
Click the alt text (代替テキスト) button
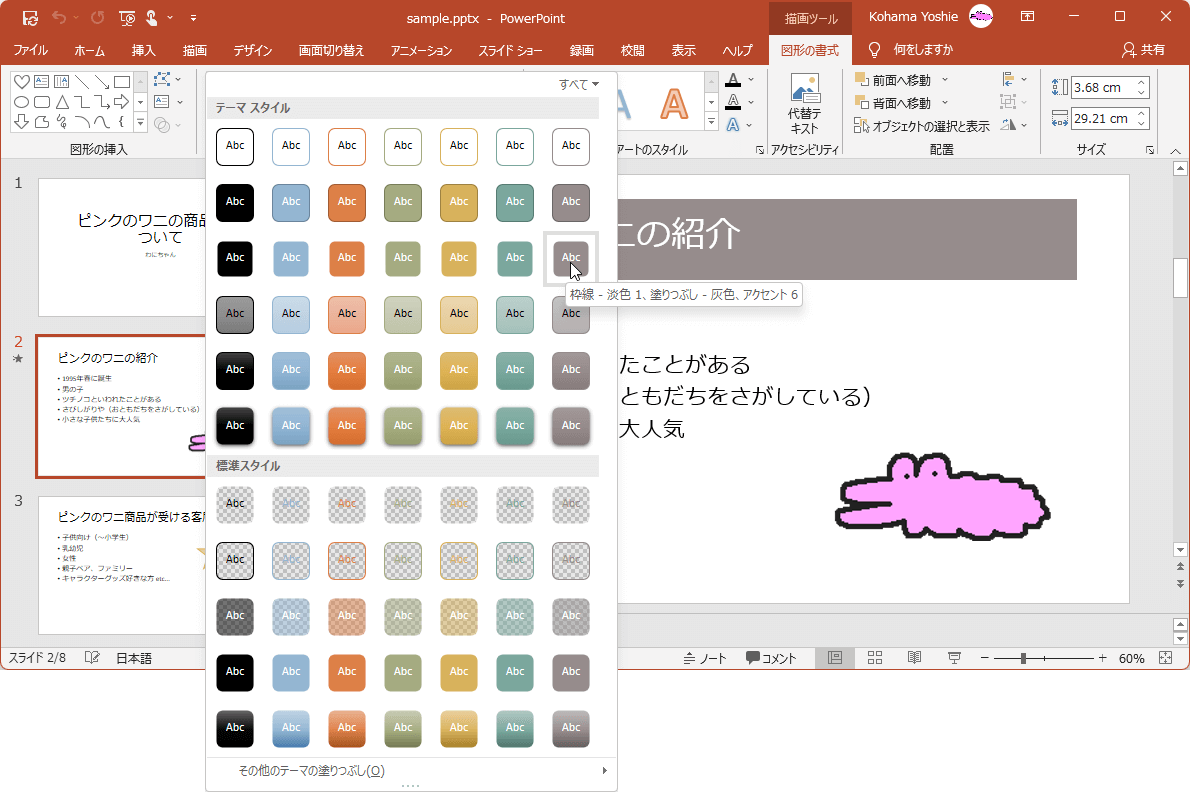(x=804, y=104)
